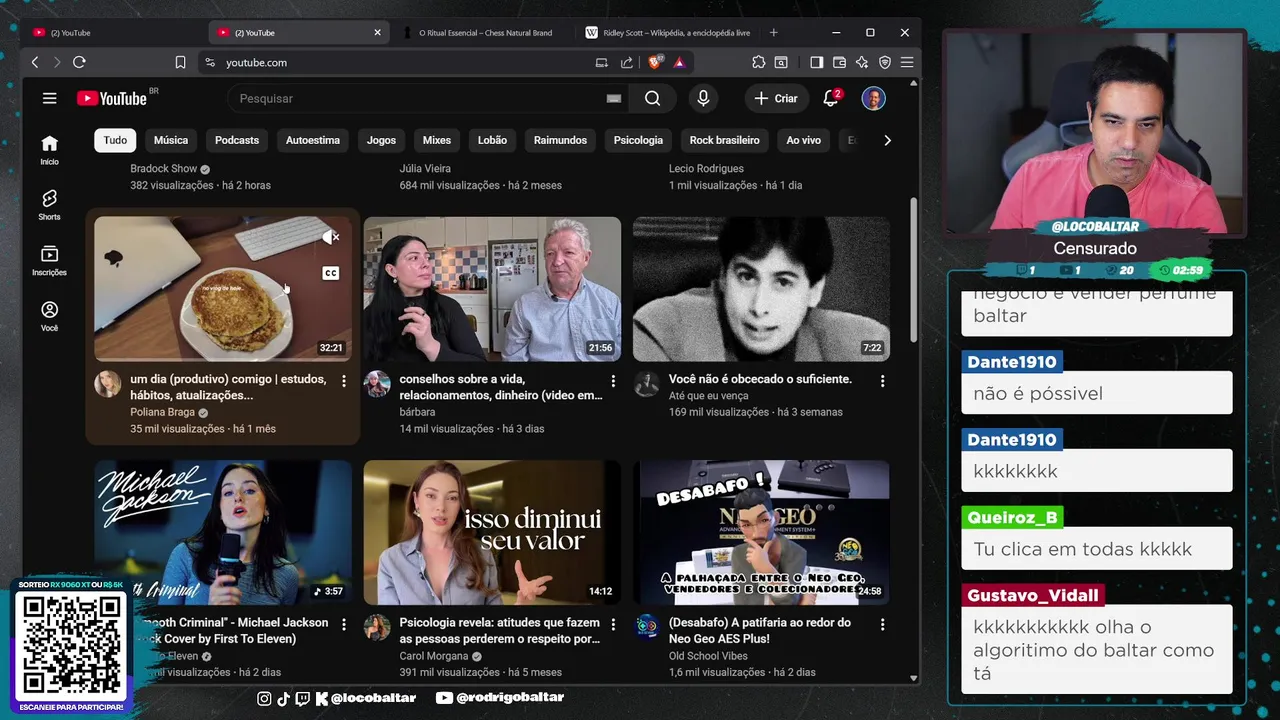This screenshot has width=1280, height=720.
Task: Click the browser back arrow
Action: pyautogui.click(x=35, y=62)
